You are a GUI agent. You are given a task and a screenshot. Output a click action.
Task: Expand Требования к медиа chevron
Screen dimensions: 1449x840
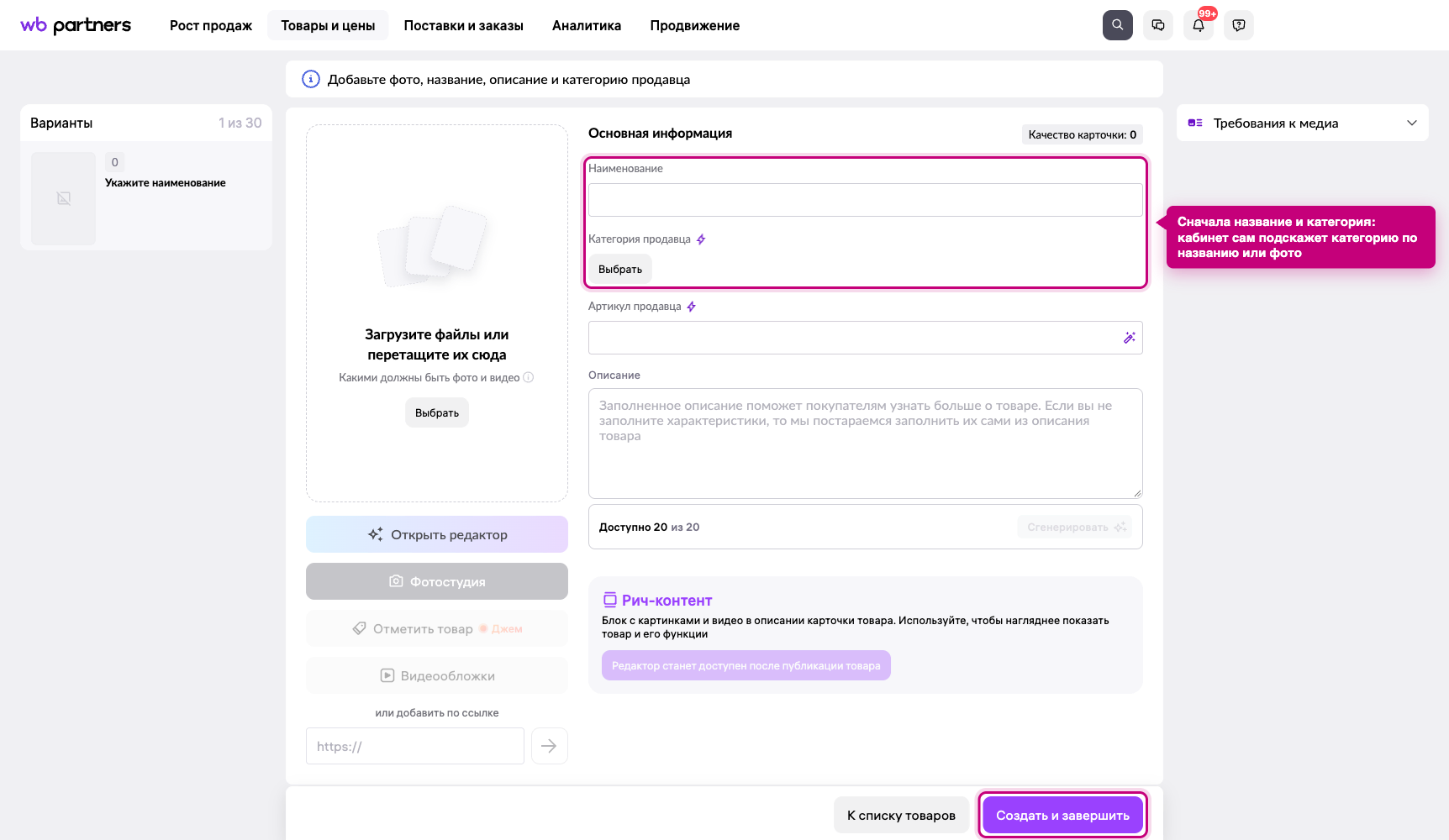tap(1412, 123)
